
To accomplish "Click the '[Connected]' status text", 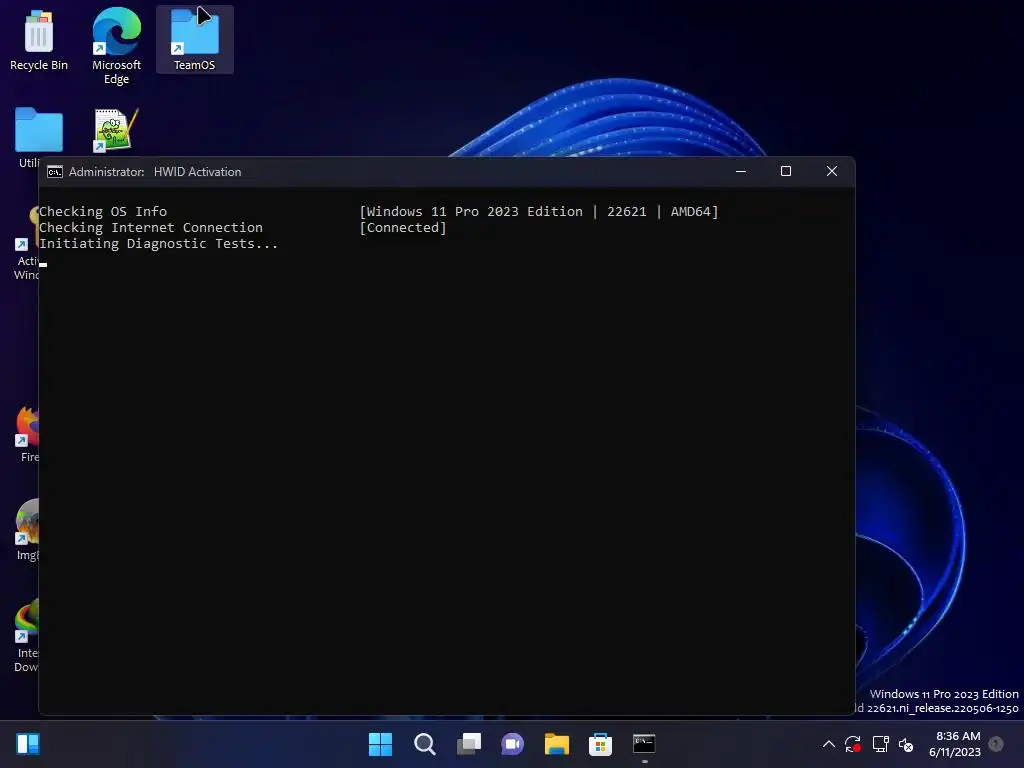I will (x=403, y=227).
